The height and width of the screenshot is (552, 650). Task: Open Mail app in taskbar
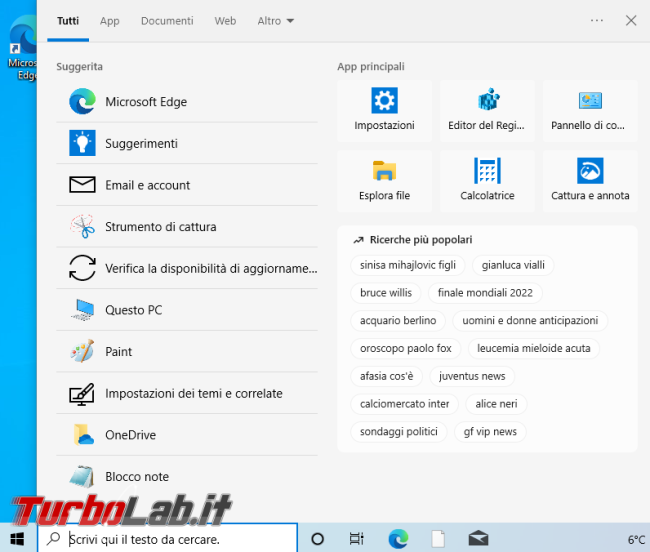tap(478, 539)
